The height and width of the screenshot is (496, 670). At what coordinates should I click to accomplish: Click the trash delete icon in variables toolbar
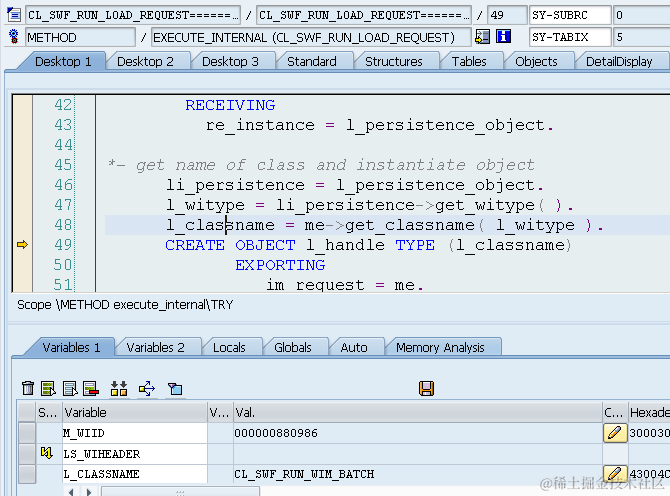click(x=28, y=388)
